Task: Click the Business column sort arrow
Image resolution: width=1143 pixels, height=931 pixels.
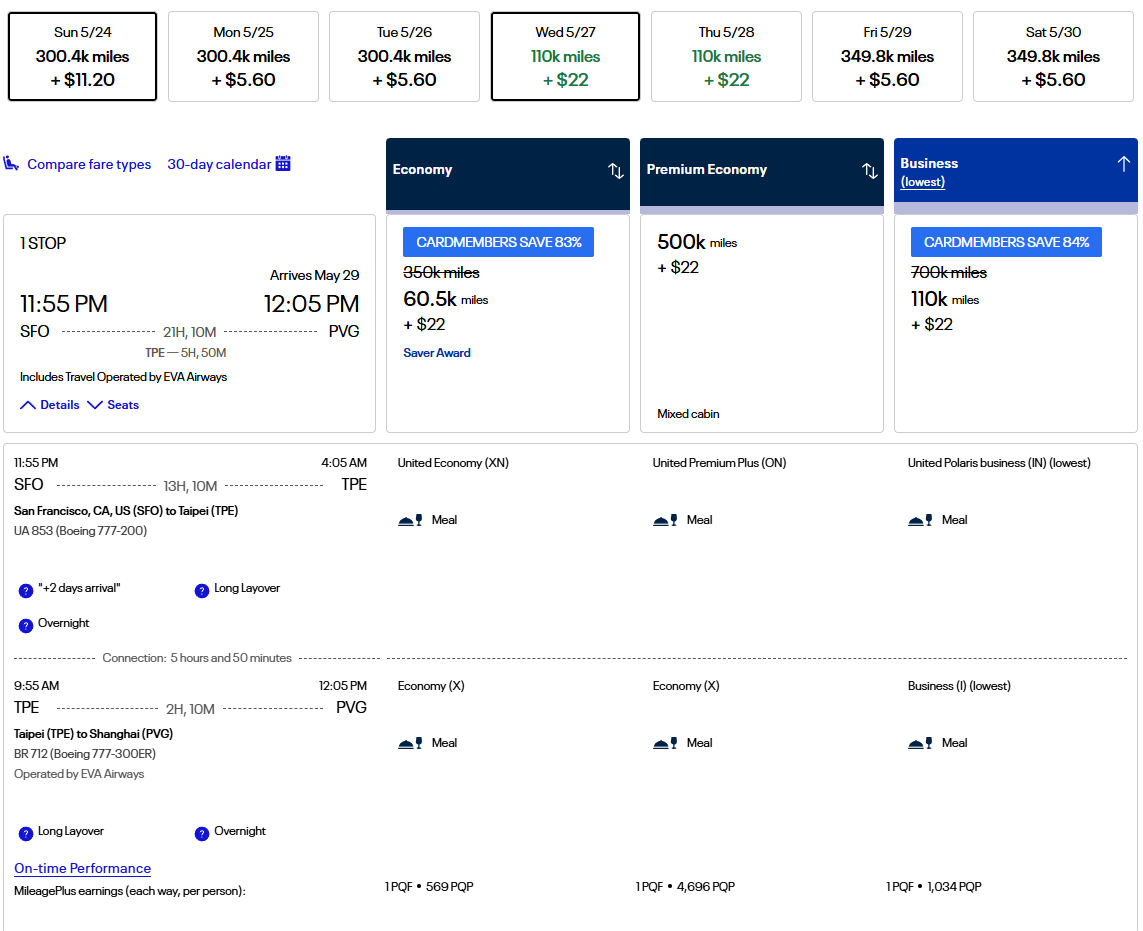Action: click(1123, 164)
